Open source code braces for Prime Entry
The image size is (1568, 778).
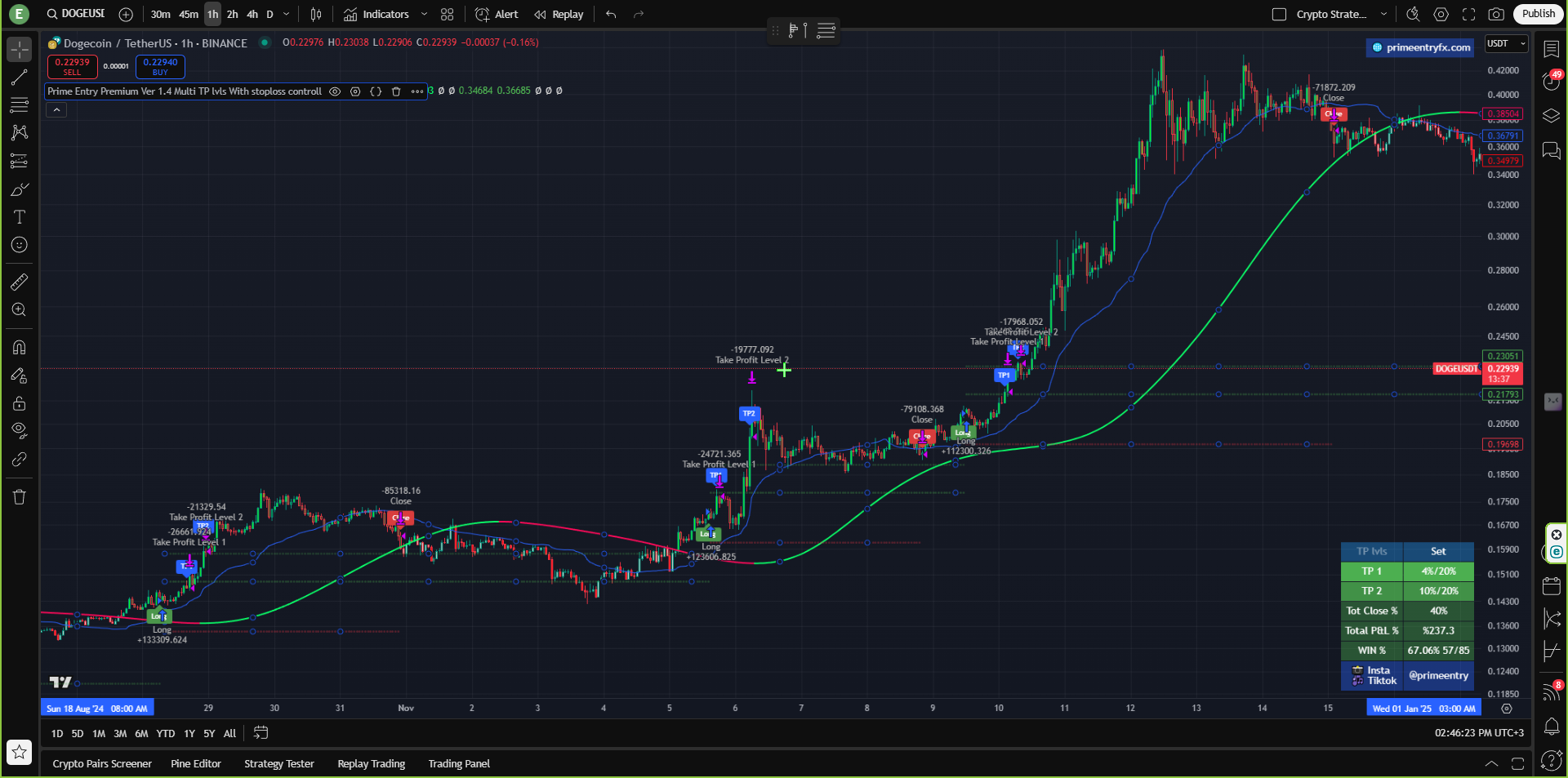[376, 91]
